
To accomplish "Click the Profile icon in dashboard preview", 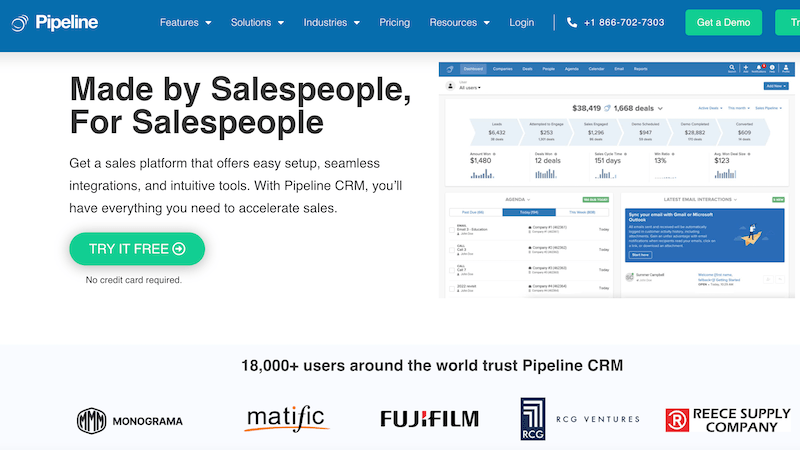I will pos(786,68).
